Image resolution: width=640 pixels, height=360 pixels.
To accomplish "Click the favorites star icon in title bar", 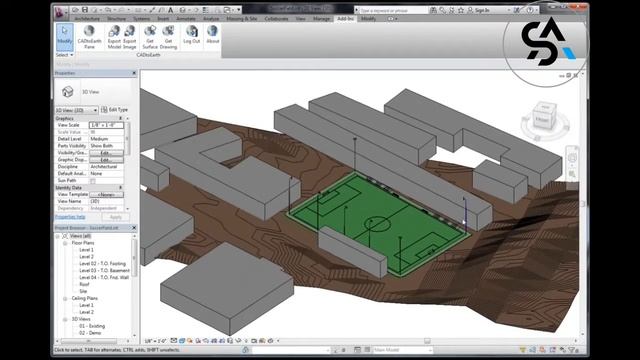I will [x=461, y=10].
